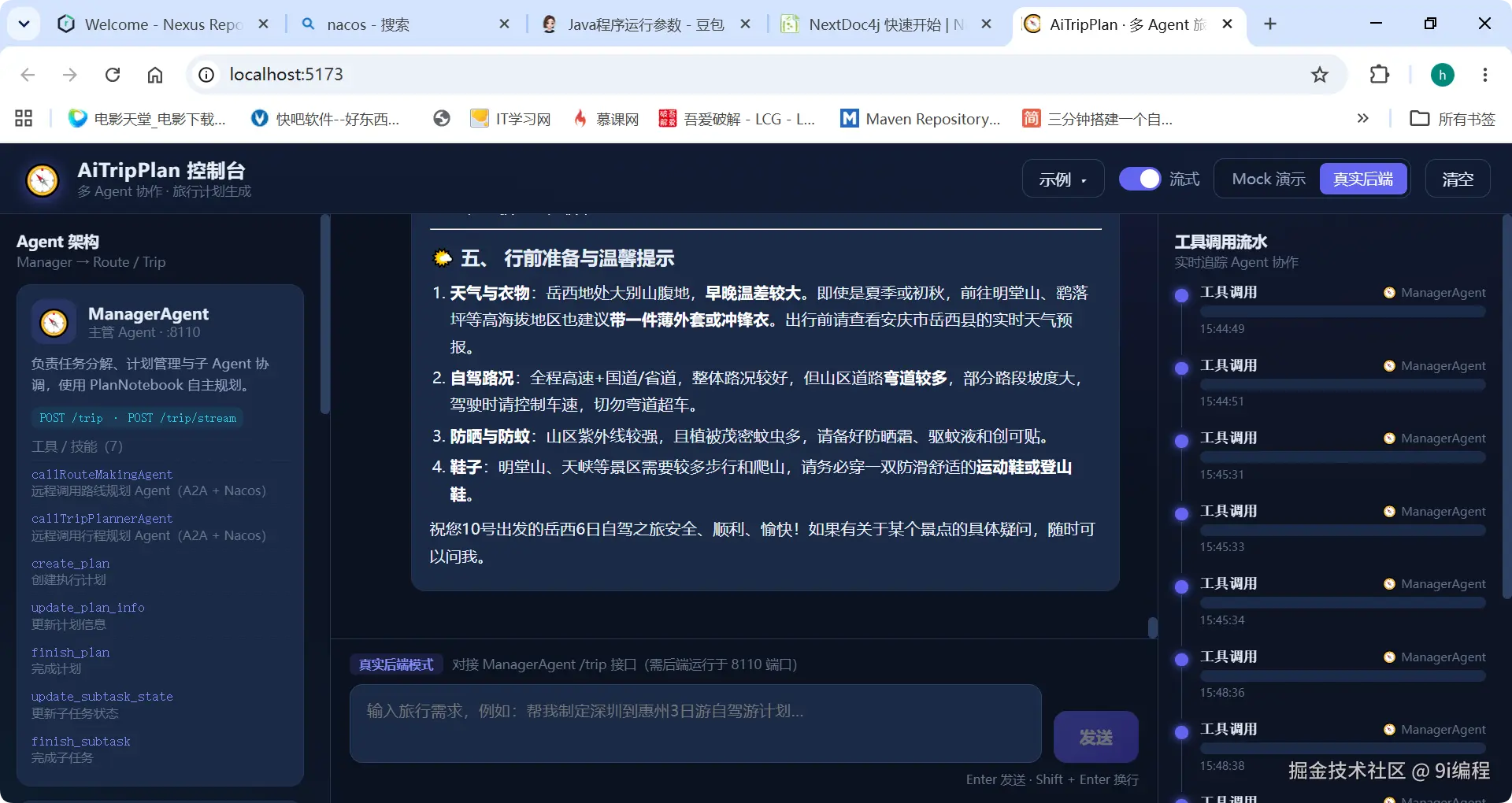1512x803 pixels.
Task: Click progress bar of 15:45:31 entry
Action: coord(1343,457)
